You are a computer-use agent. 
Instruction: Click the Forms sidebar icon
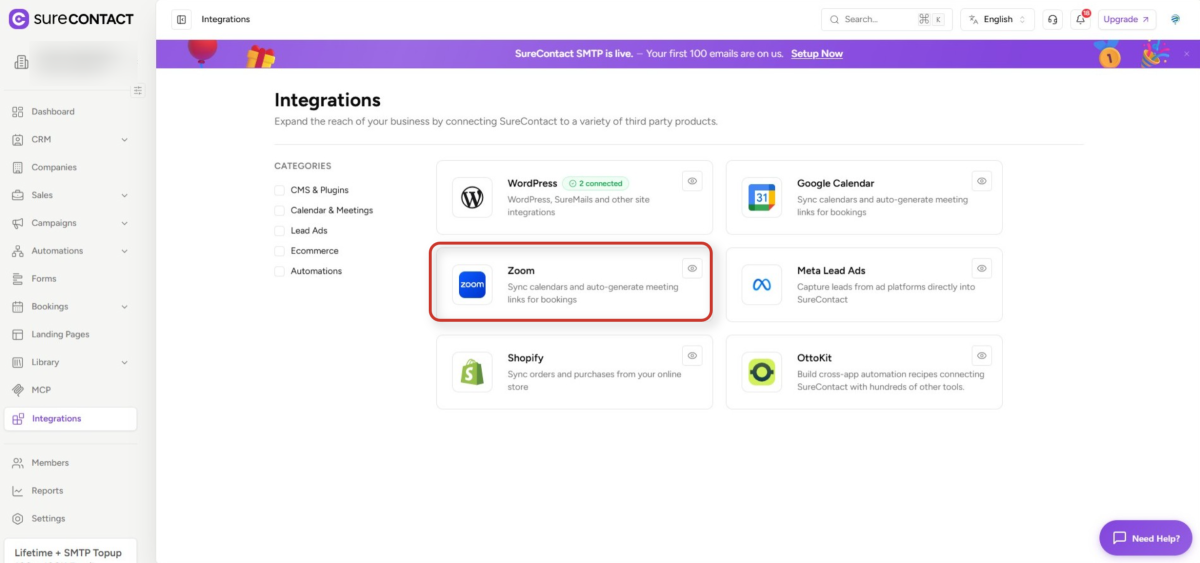[x=18, y=279]
